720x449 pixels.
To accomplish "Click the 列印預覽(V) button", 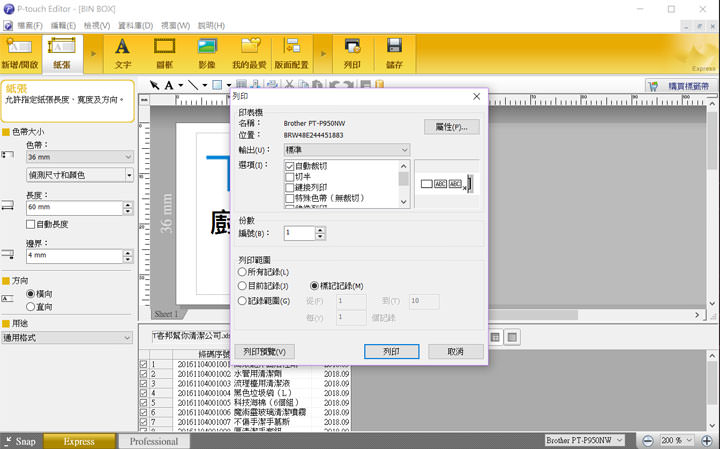I will click(x=264, y=352).
